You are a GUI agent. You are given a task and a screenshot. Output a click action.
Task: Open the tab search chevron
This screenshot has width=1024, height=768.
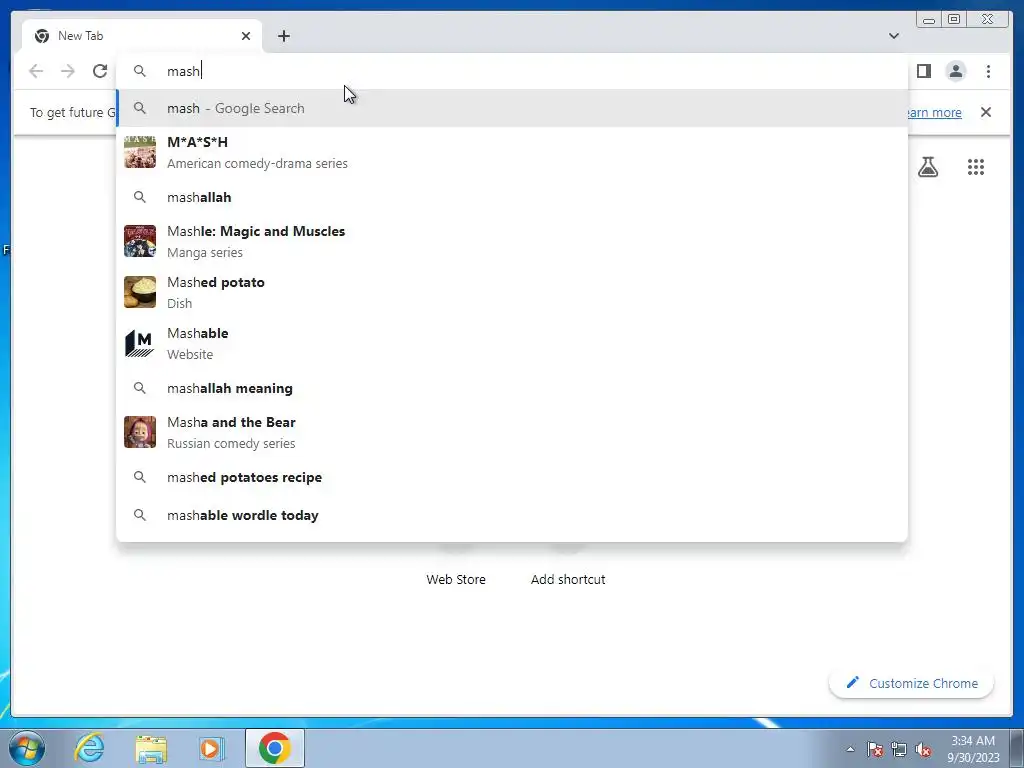point(893,36)
